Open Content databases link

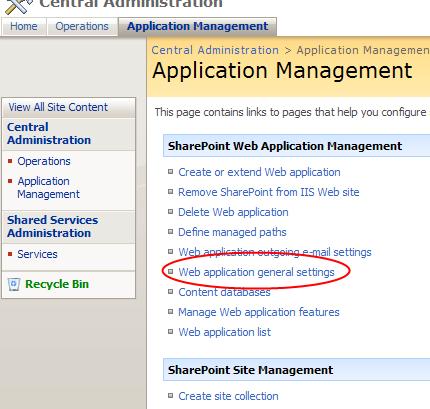pos(224,292)
